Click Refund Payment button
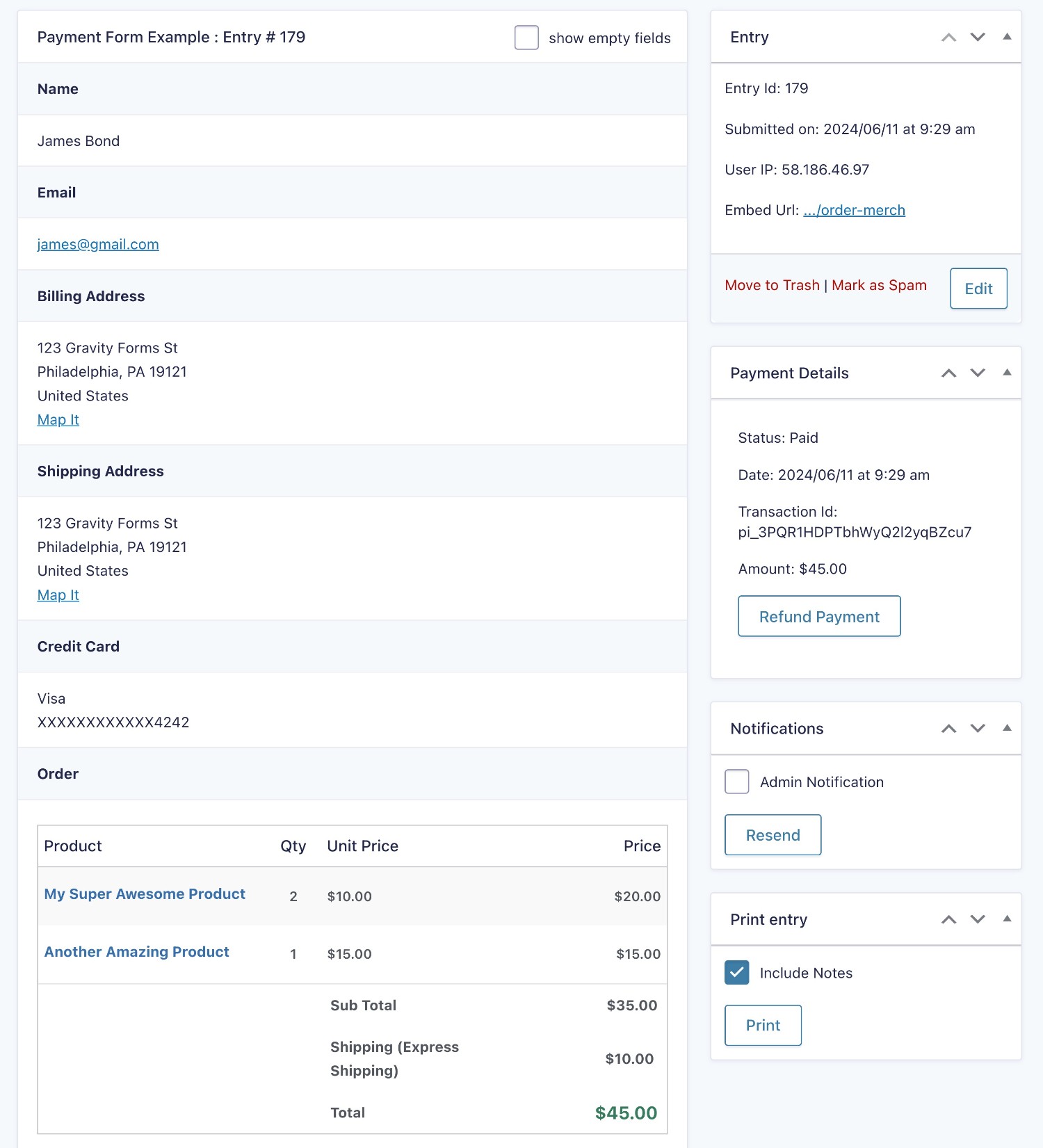 [819, 616]
